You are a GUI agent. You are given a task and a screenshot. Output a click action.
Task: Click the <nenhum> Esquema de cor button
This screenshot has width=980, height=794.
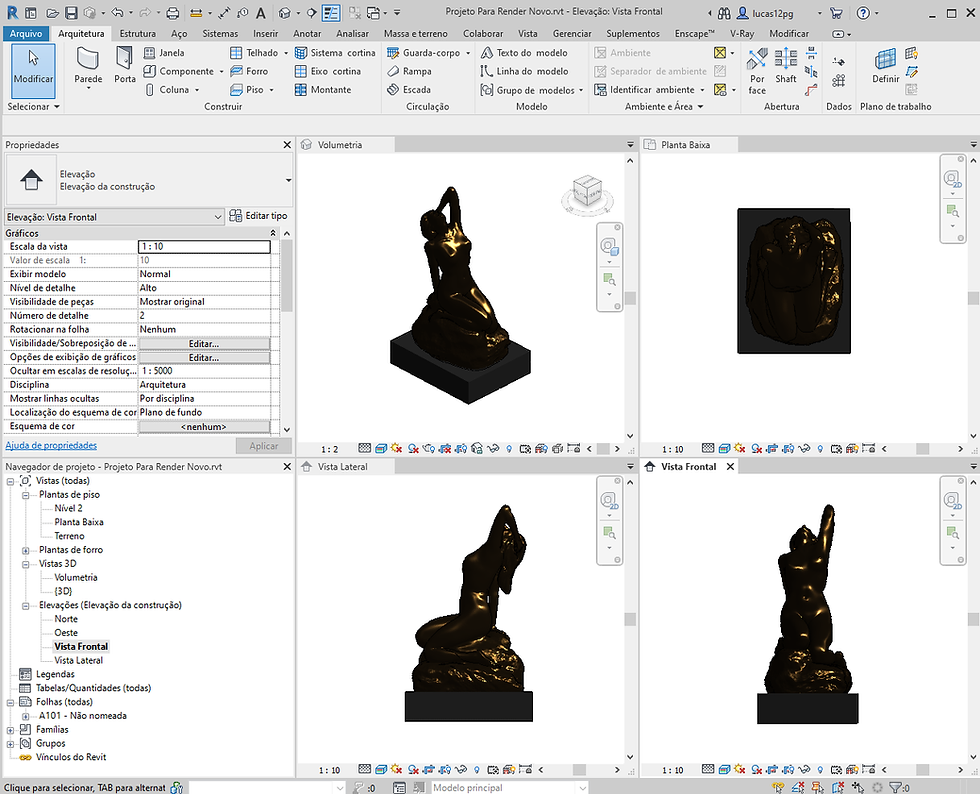point(204,426)
